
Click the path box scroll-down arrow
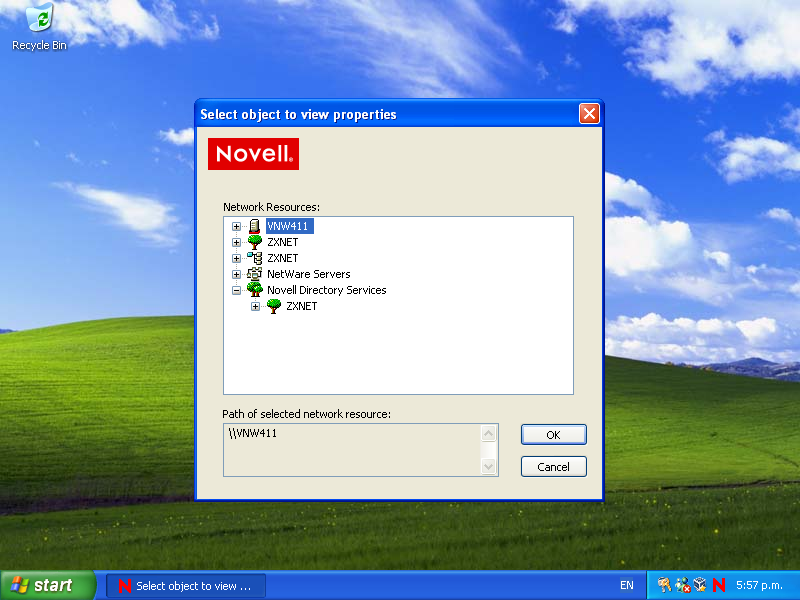tap(488, 466)
